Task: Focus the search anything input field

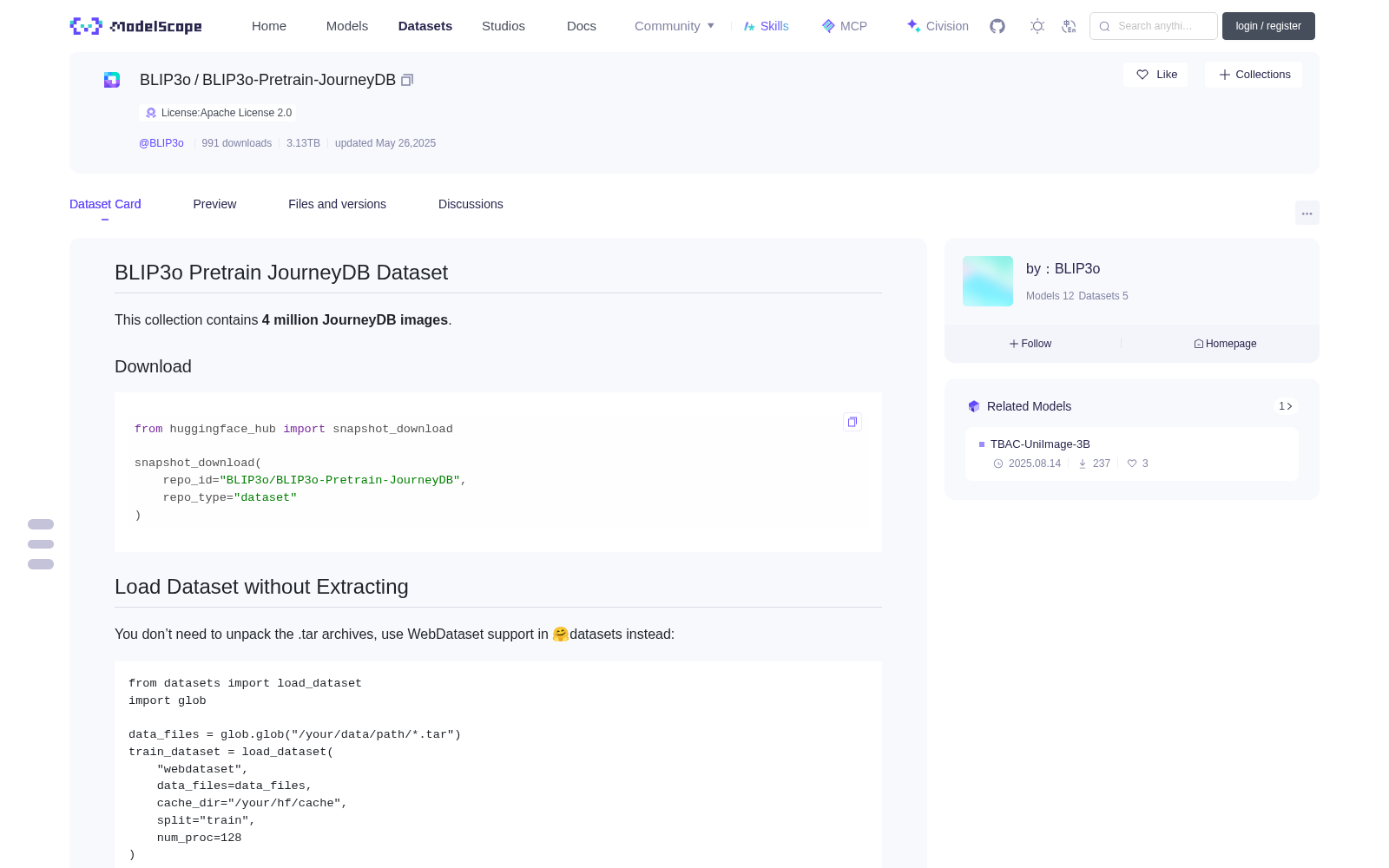Action: click(x=1154, y=26)
